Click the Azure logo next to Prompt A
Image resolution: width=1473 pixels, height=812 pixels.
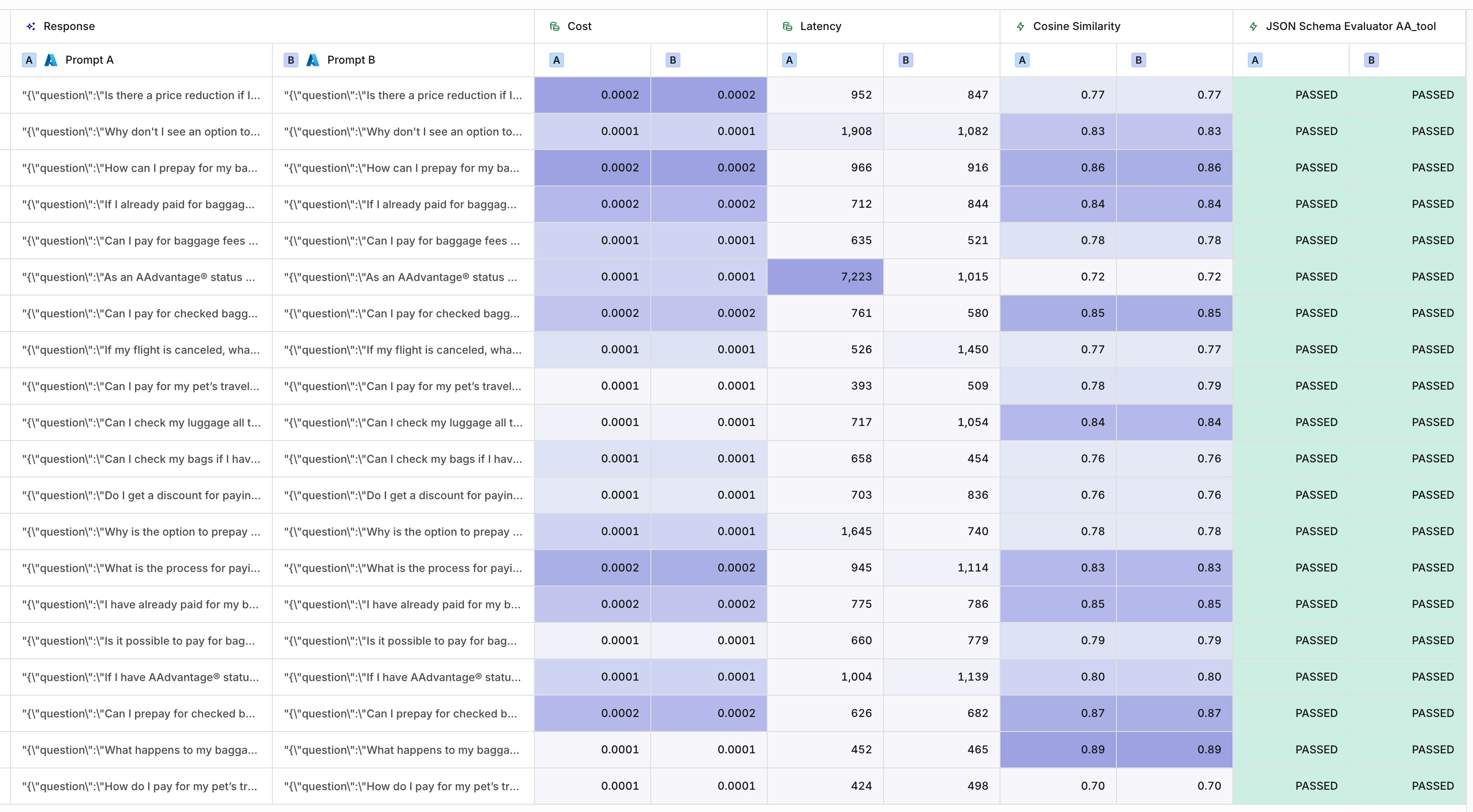(51, 60)
